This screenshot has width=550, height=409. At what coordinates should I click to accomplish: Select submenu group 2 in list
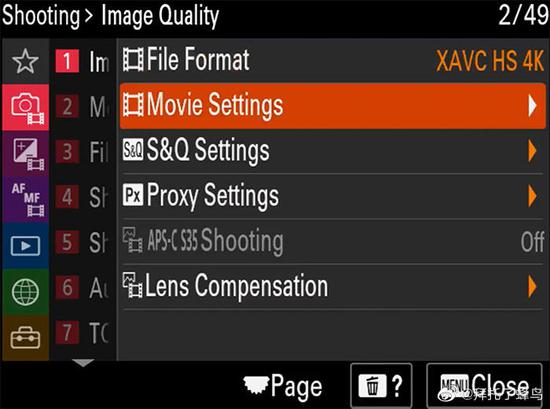click(83, 107)
